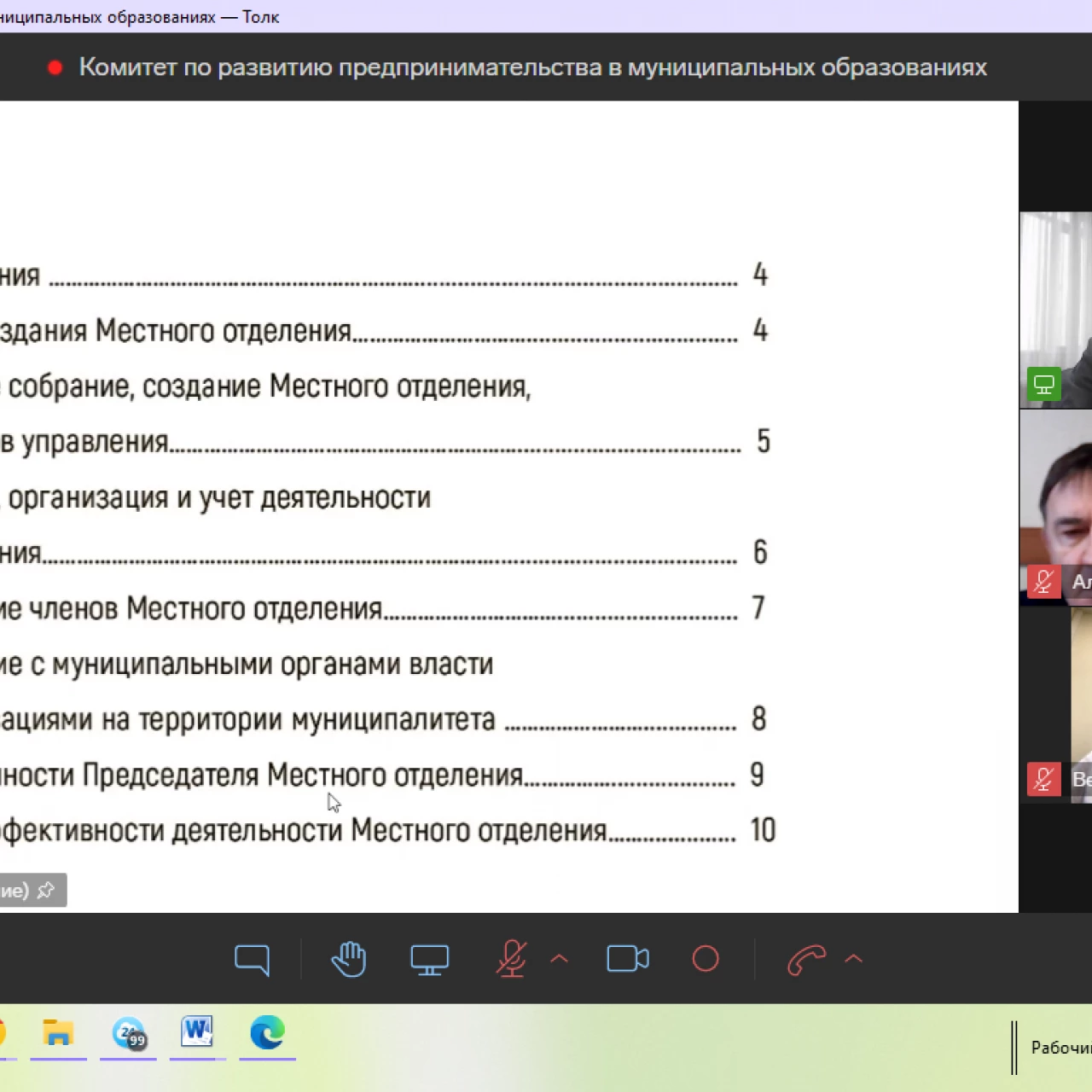Click the 'Рабочий' desktop toolbar label
Viewport: 1092px width, 1092px height.
[1061, 1048]
